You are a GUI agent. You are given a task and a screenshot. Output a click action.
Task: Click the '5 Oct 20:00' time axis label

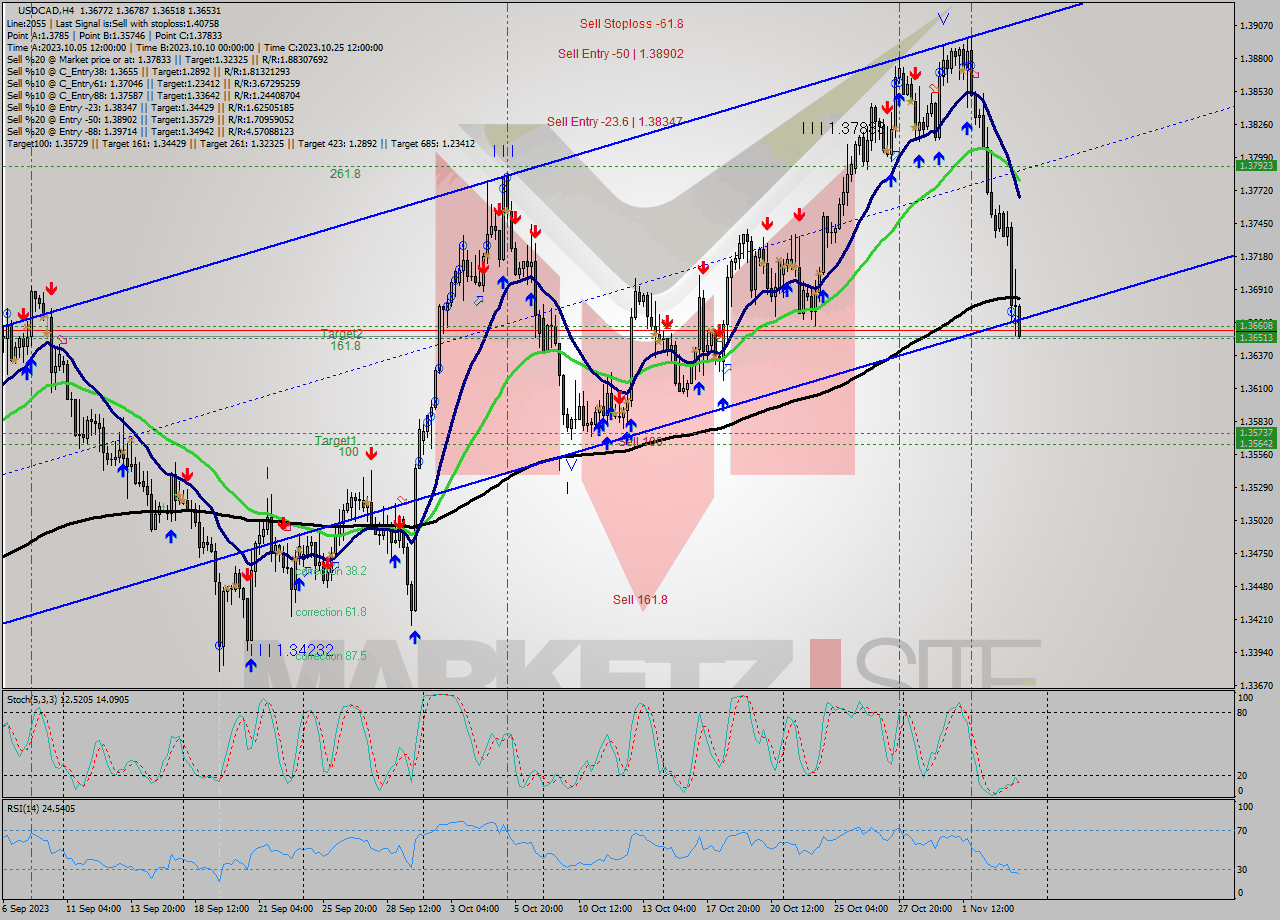tap(540, 909)
